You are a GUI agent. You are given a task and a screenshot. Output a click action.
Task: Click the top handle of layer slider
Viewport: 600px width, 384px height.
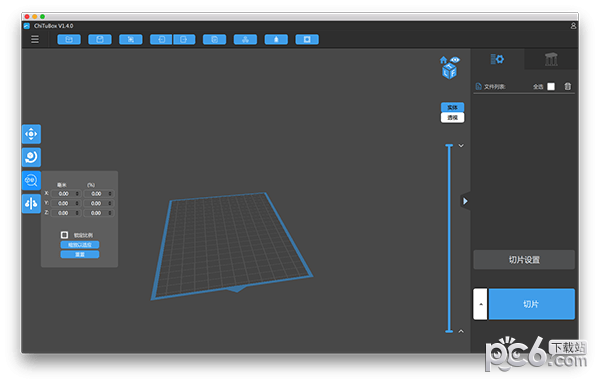pos(449,145)
